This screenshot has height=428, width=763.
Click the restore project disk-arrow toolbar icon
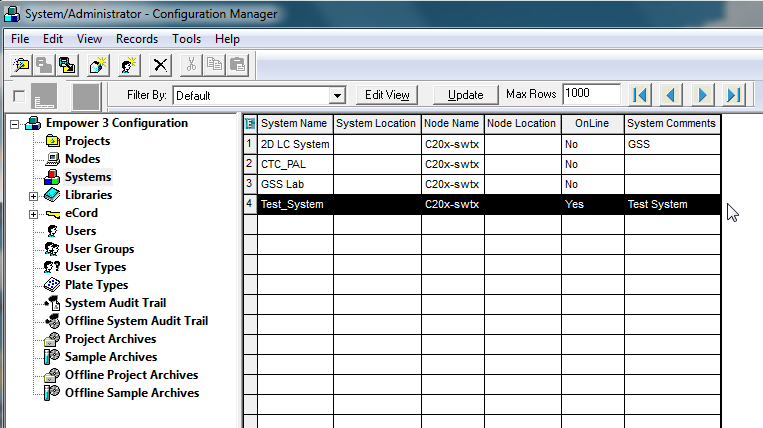click(67, 65)
